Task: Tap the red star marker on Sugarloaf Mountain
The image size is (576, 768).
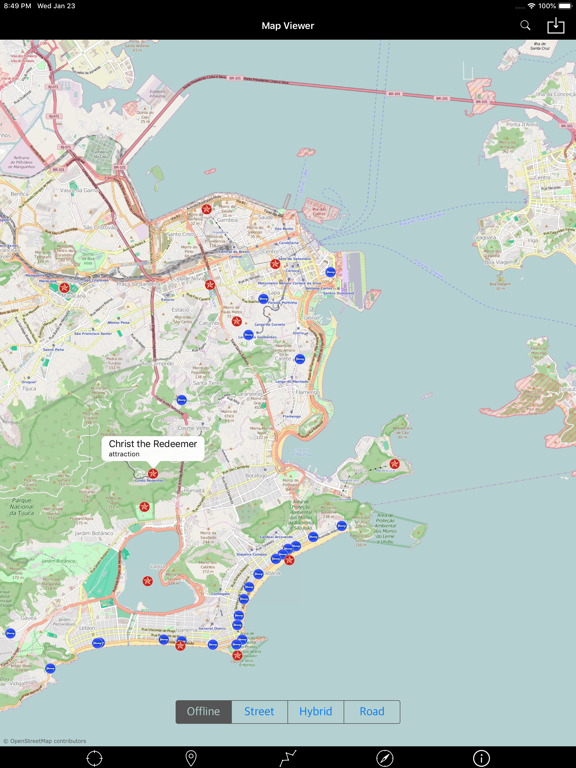Action: point(394,464)
